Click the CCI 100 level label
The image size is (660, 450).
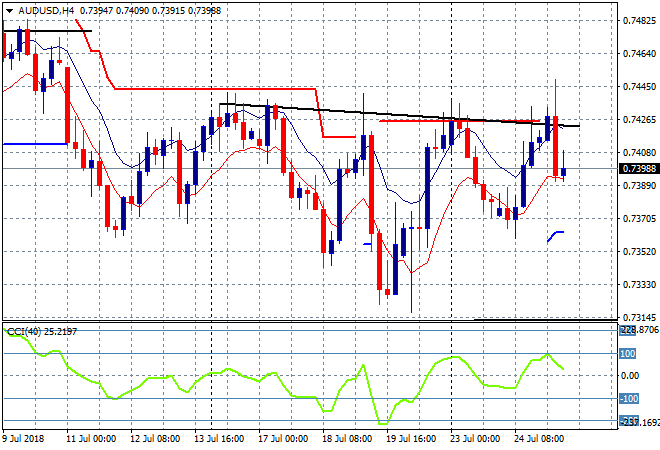(627, 354)
